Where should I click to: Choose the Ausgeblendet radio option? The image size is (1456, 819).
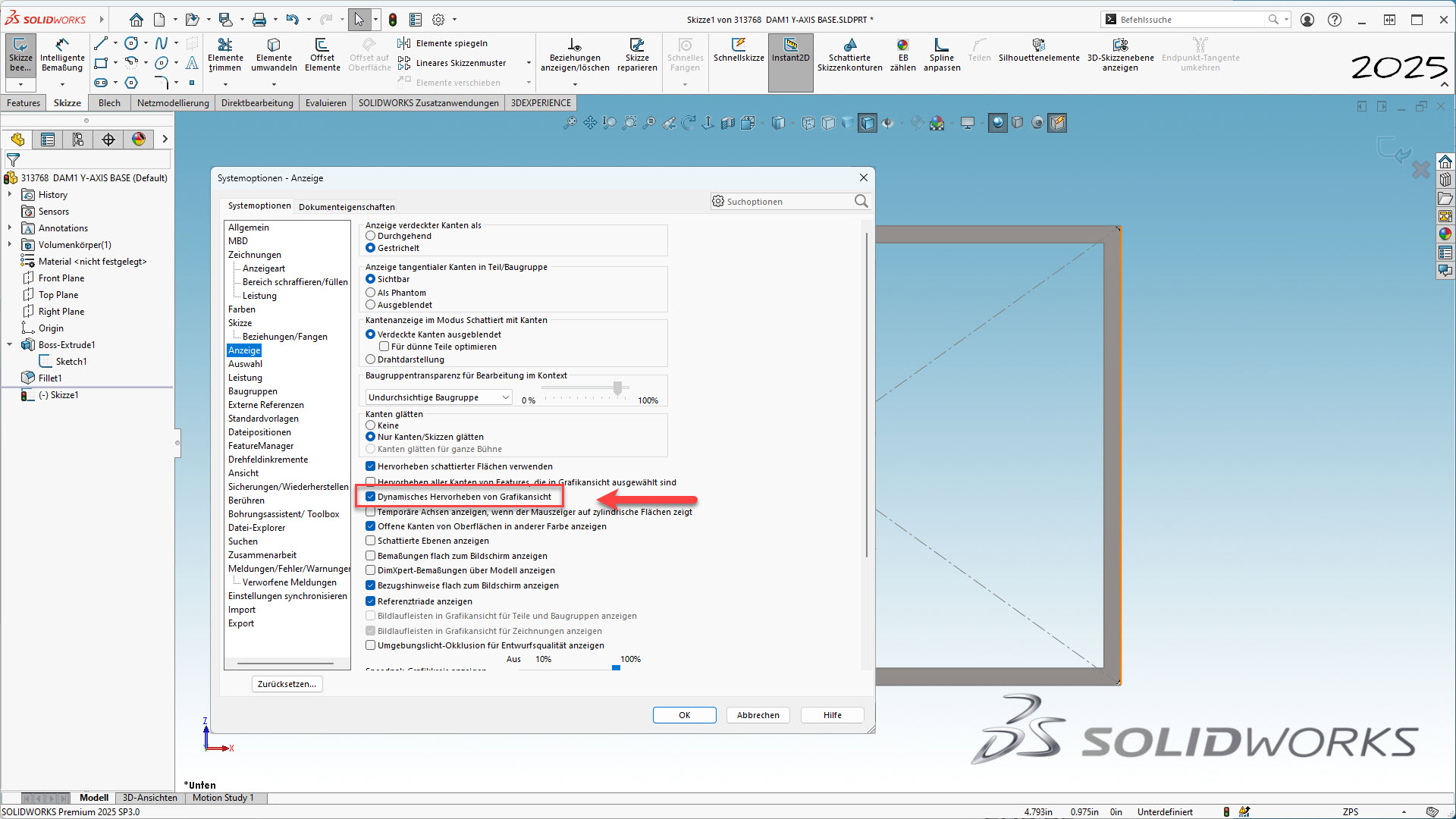pos(371,305)
